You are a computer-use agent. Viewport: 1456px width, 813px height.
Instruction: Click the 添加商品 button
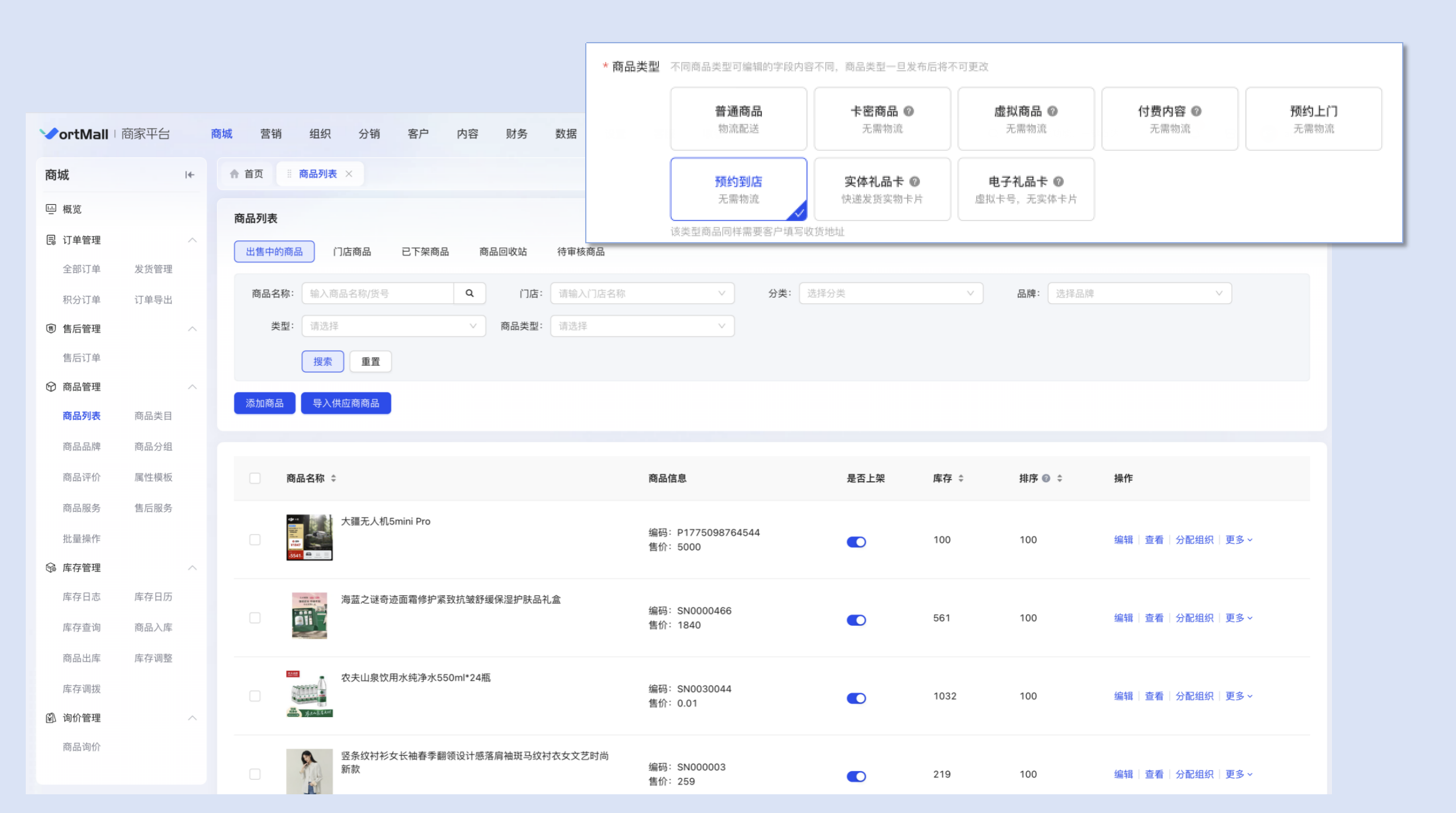[x=265, y=403]
